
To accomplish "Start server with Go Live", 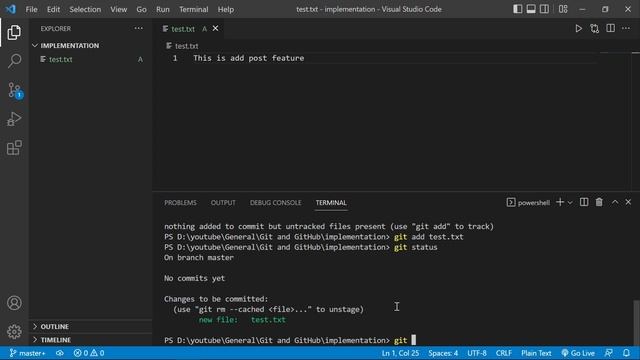I will pos(578,353).
